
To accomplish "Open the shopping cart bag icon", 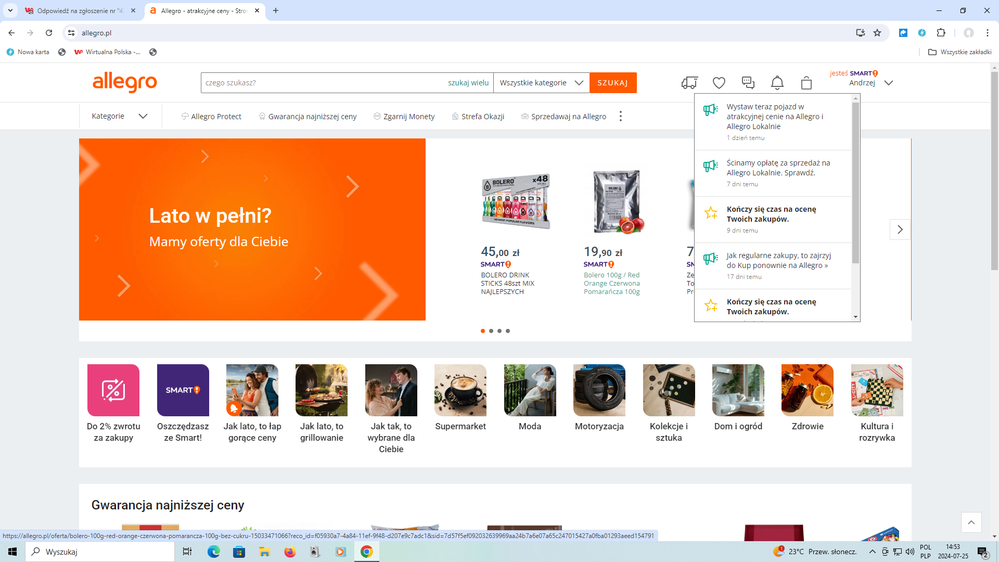I will pyautogui.click(x=807, y=83).
